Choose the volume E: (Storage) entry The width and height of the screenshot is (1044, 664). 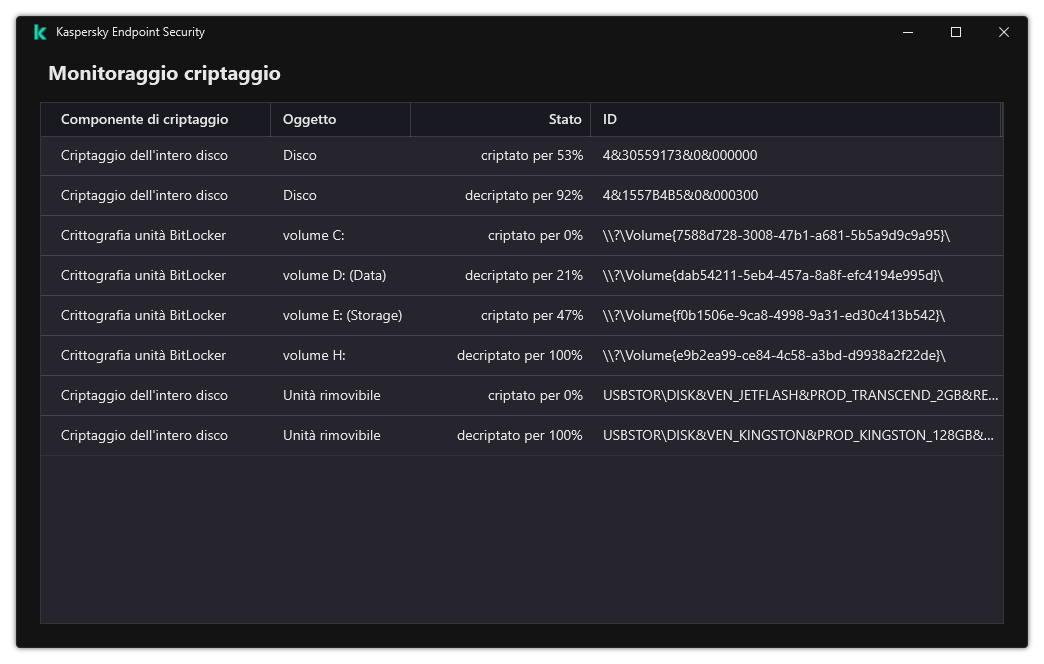tap(342, 315)
